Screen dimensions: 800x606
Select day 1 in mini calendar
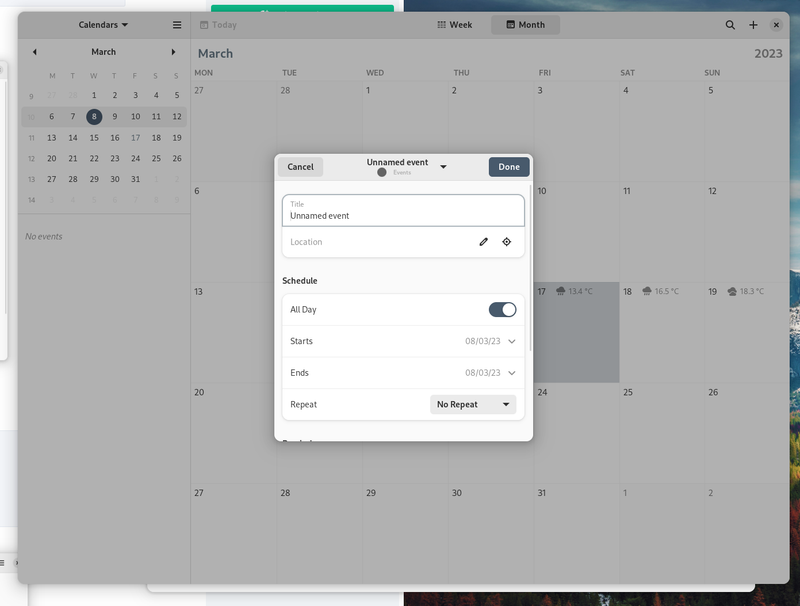tap(94, 95)
